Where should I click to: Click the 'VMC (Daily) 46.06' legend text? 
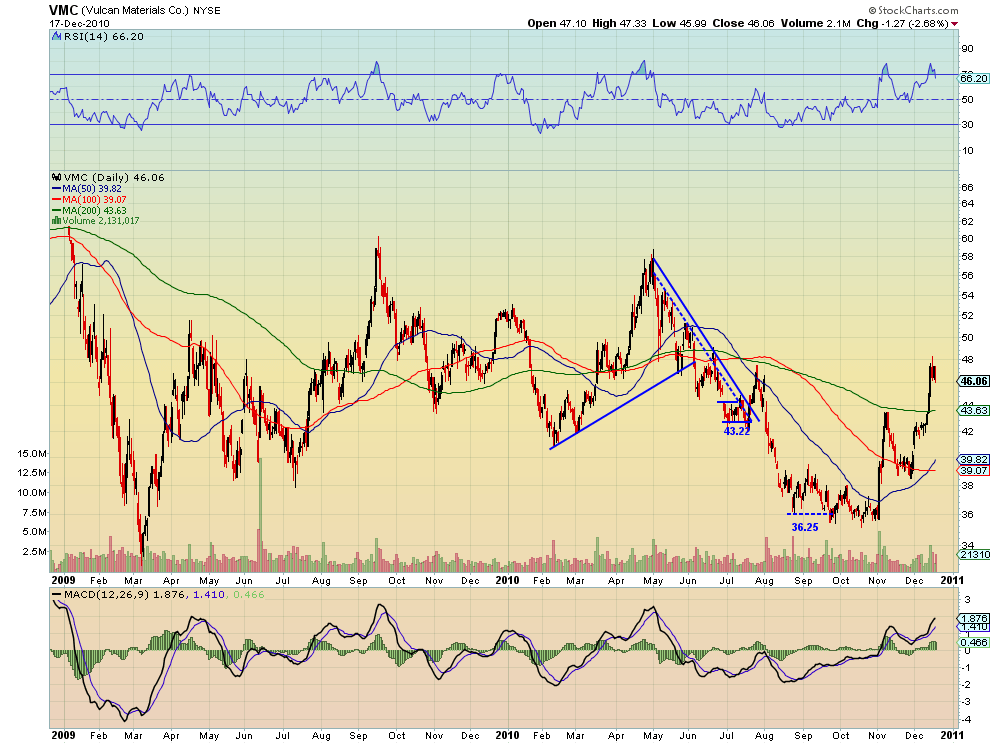[x=114, y=177]
